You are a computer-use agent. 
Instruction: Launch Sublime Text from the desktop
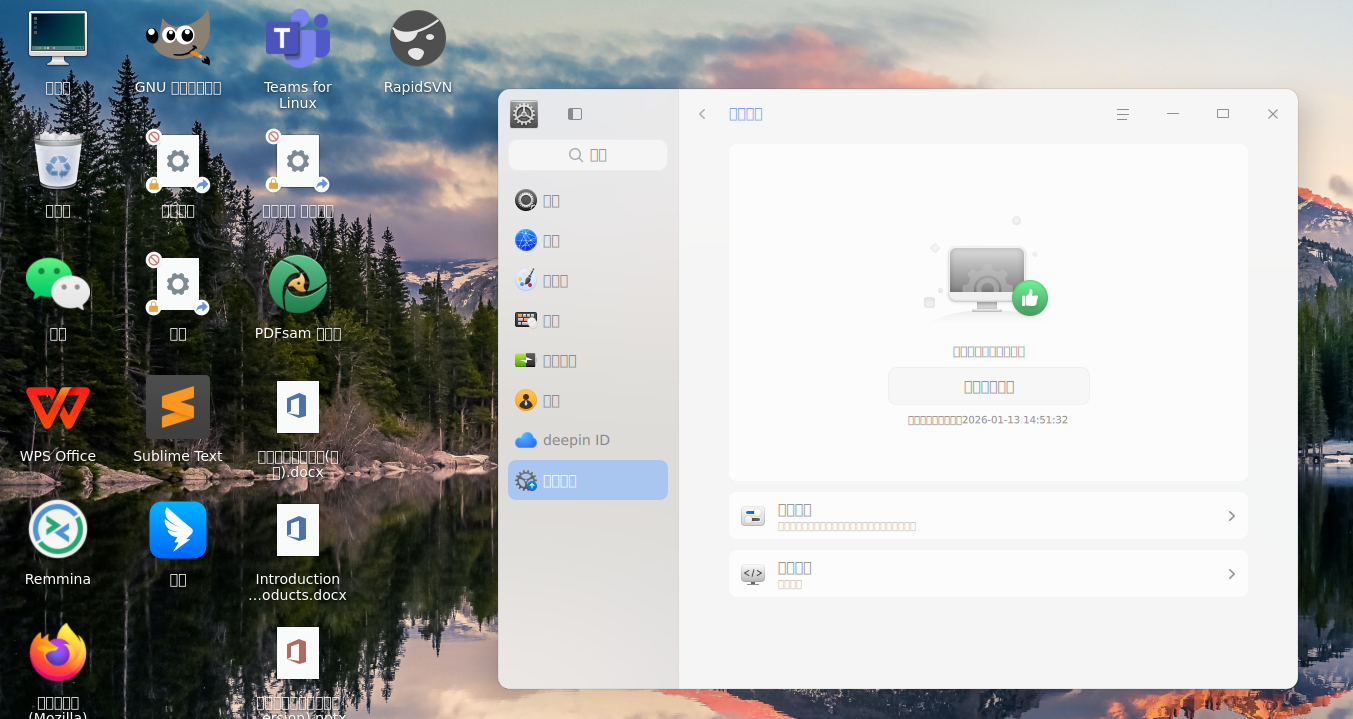pyautogui.click(x=178, y=407)
